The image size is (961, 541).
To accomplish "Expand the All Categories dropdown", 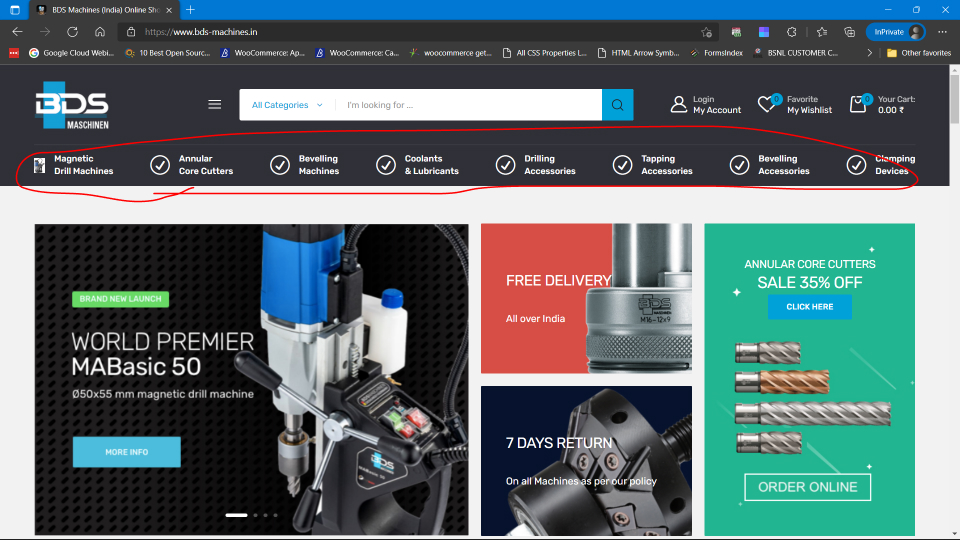I will (x=287, y=105).
